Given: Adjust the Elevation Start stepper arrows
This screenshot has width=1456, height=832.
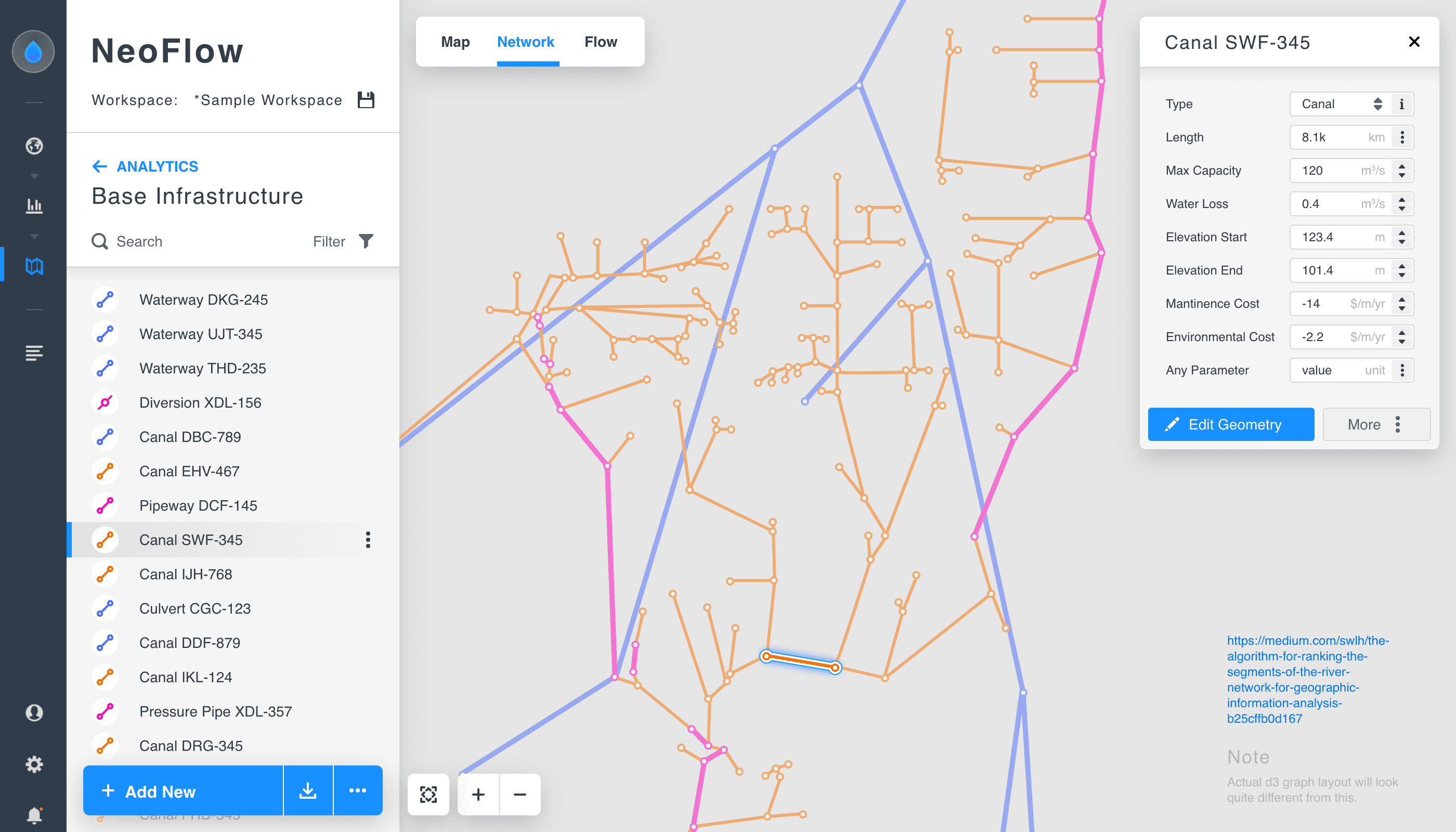Looking at the screenshot, I should (1402, 237).
